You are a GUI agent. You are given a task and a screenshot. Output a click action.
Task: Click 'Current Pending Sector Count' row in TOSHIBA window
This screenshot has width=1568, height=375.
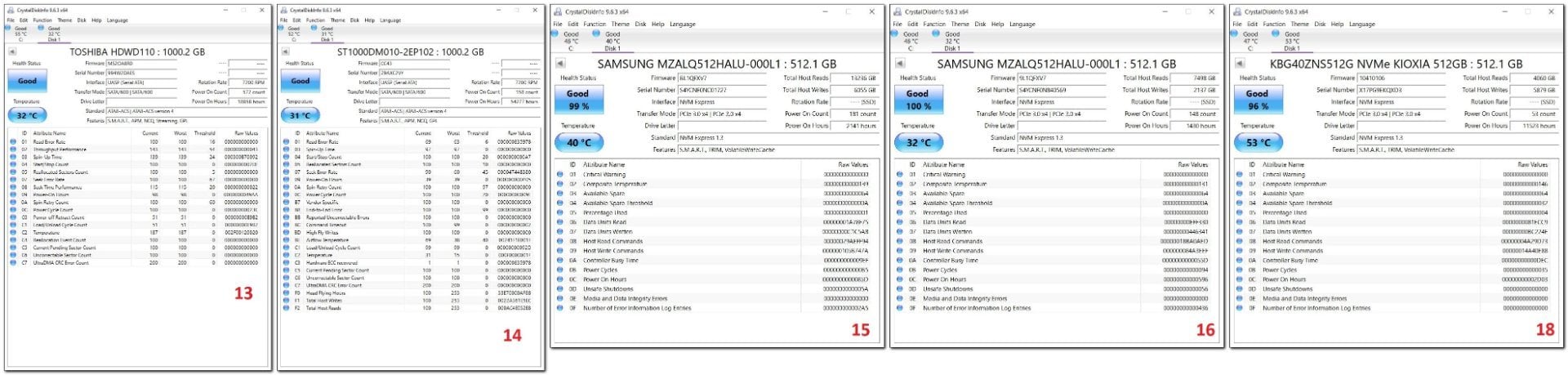[137, 248]
